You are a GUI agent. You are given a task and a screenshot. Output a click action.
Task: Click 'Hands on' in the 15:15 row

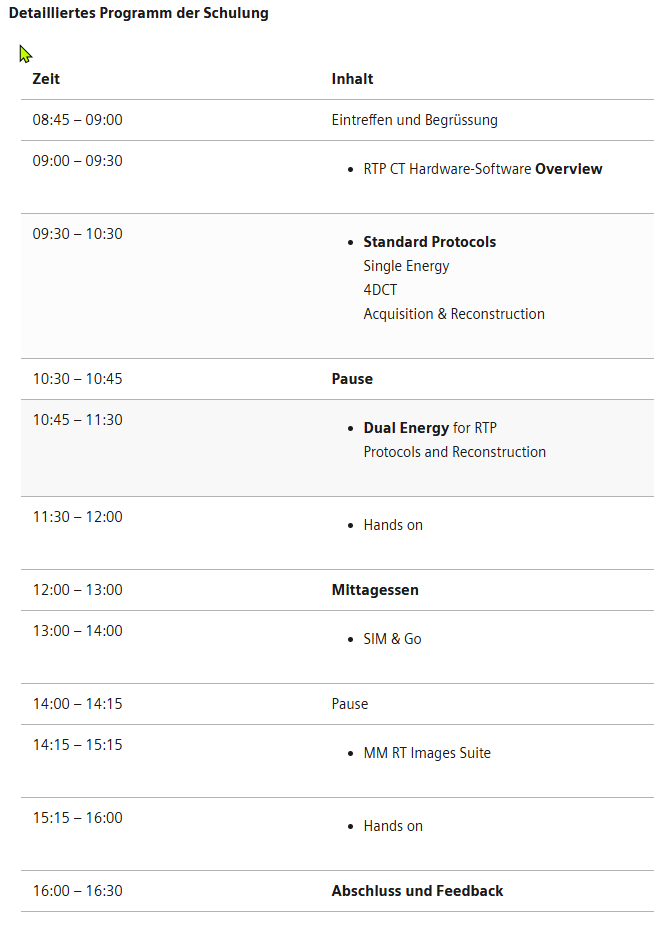click(x=392, y=826)
